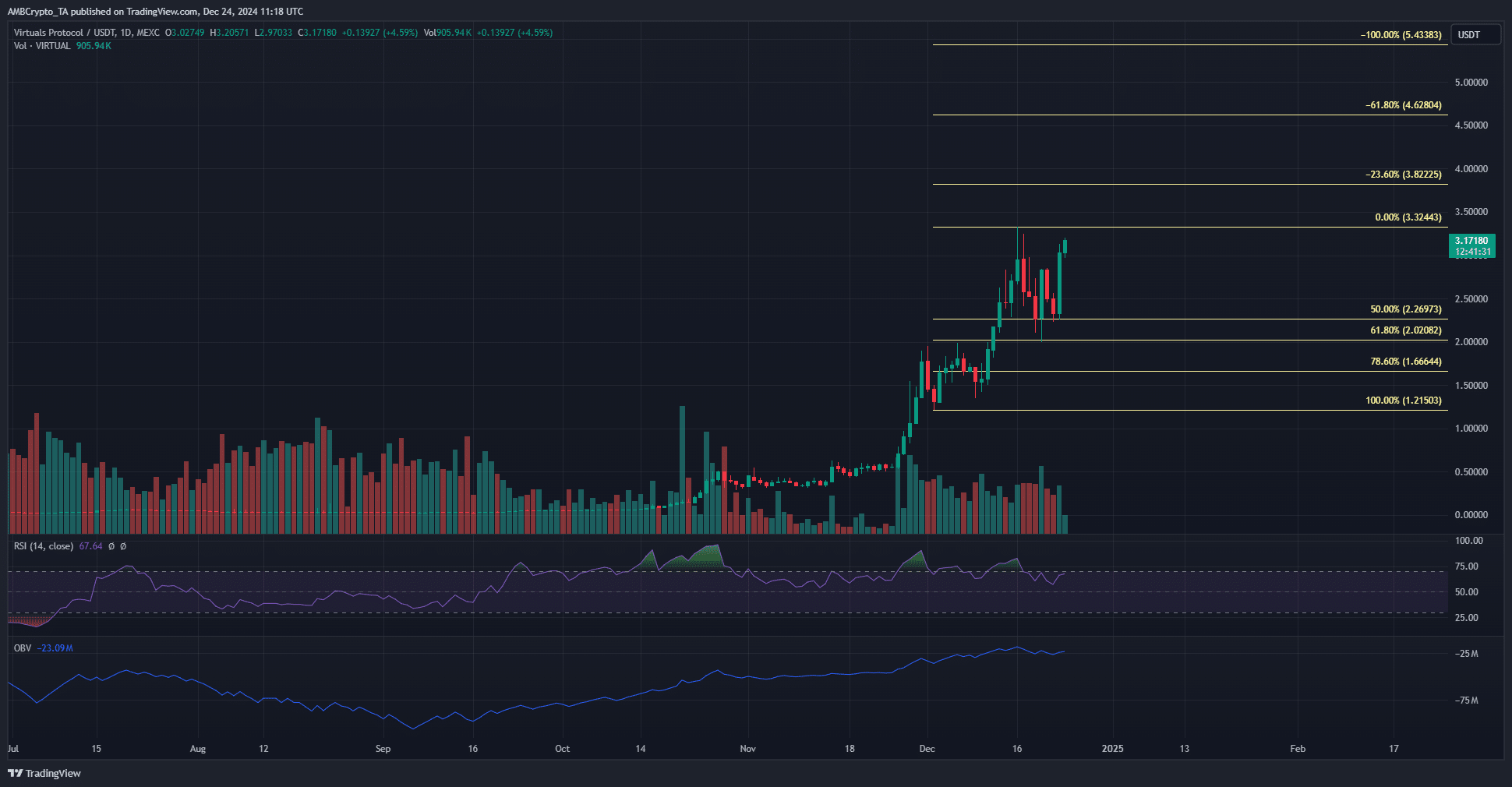Click the 2.00000 price axis label
This screenshot has width=1512, height=787.
coord(1471,342)
